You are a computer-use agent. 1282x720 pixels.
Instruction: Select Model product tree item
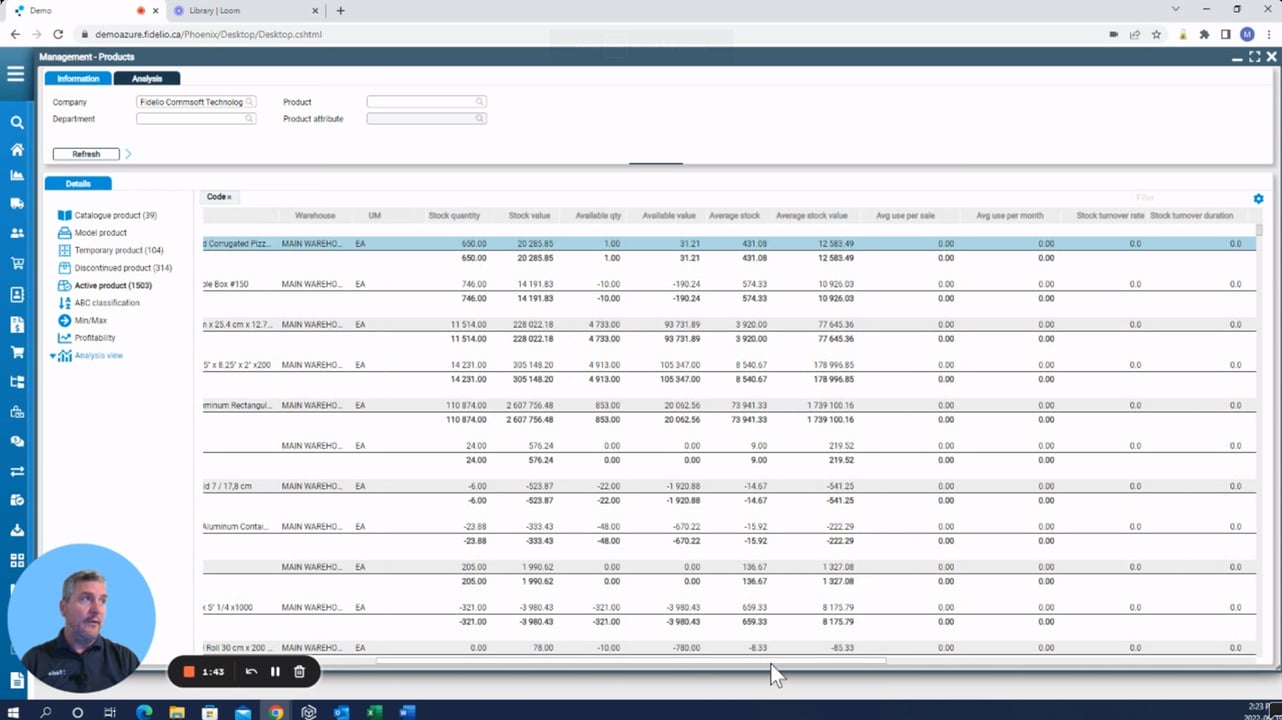100,233
